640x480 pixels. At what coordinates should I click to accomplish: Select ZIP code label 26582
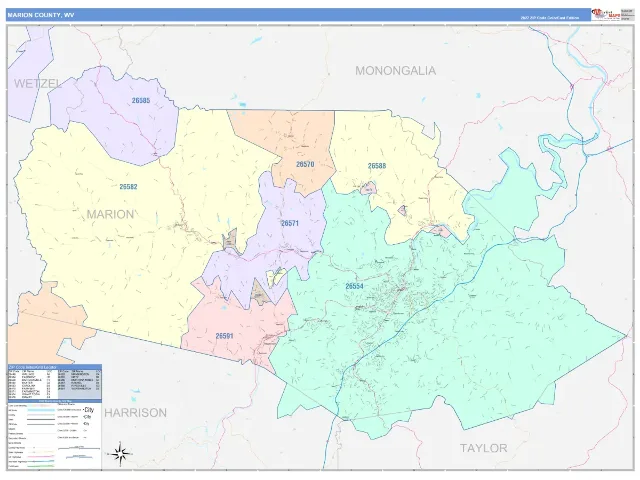tap(128, 187)
